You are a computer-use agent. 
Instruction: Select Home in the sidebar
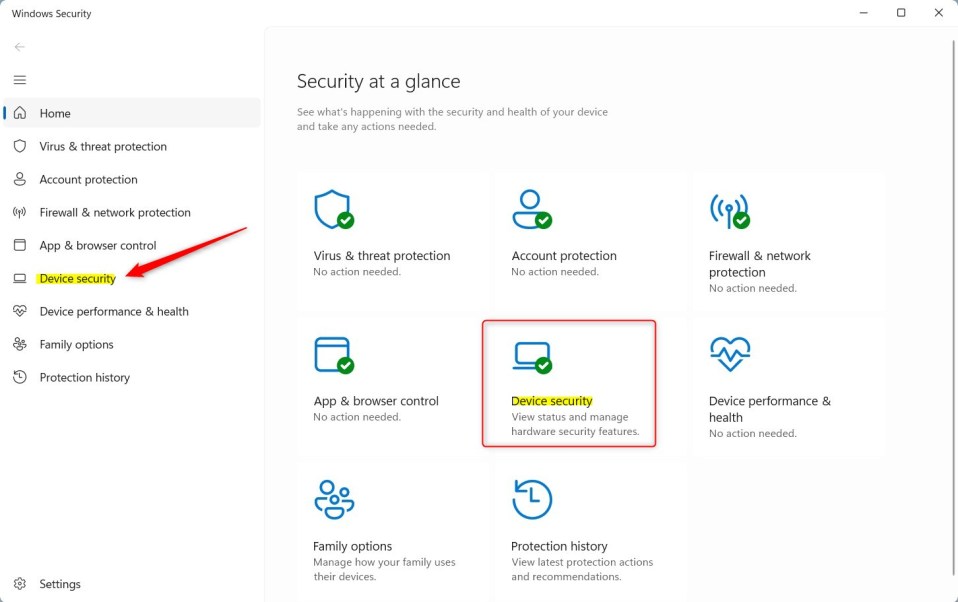pyautogui.click(x=132, y=113)
